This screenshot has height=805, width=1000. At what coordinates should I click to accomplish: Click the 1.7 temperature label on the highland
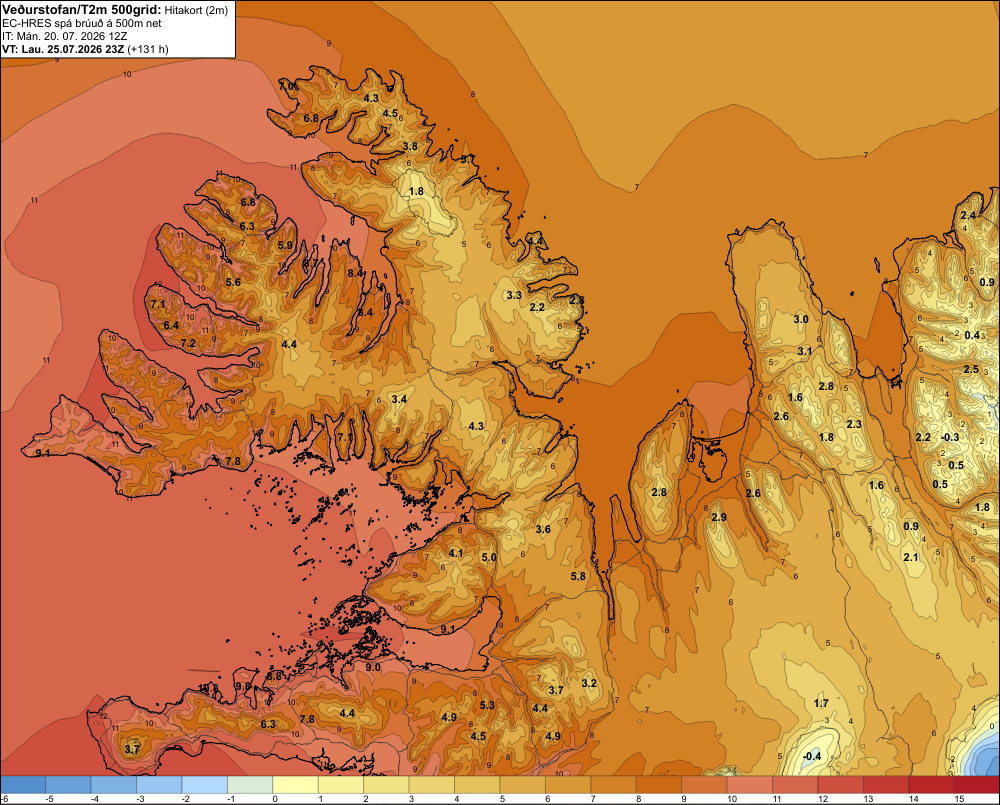point(821,703)
